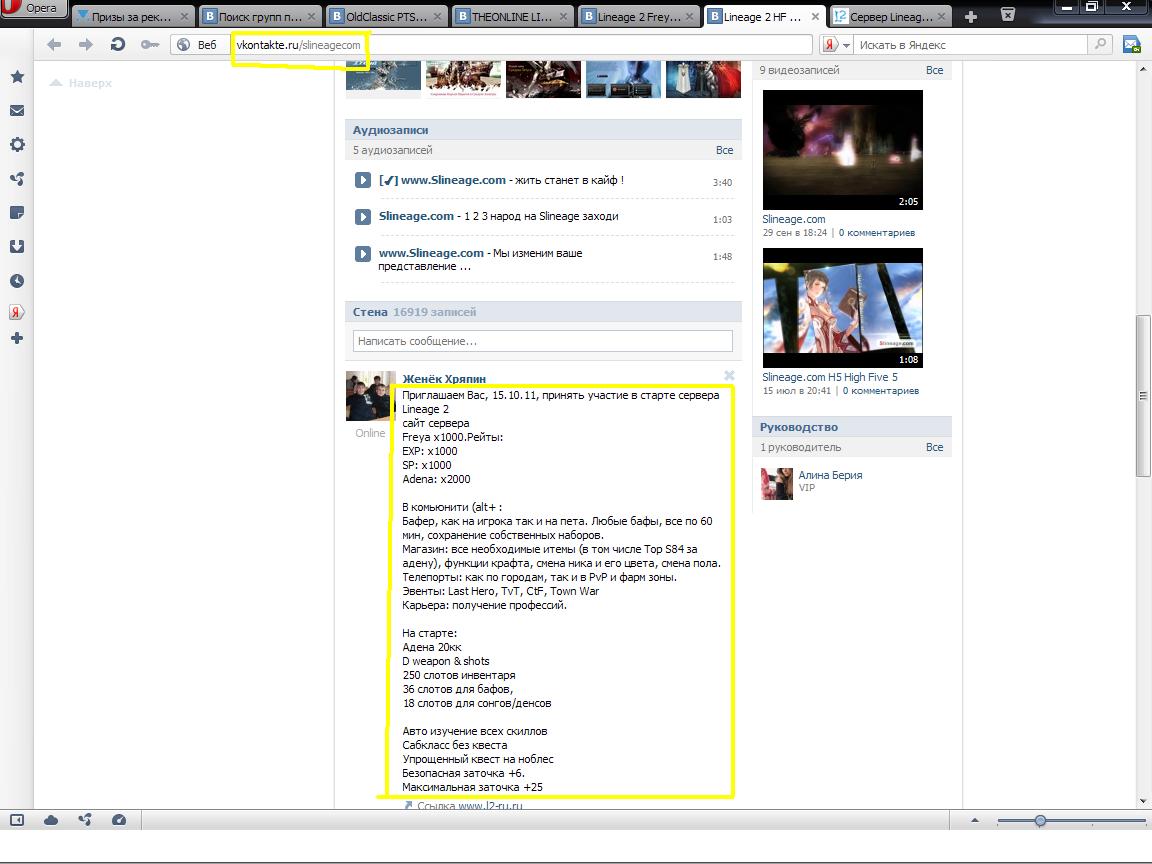Click the address bar with vkontakte.ru/slineagecom

tap(522, 45)
